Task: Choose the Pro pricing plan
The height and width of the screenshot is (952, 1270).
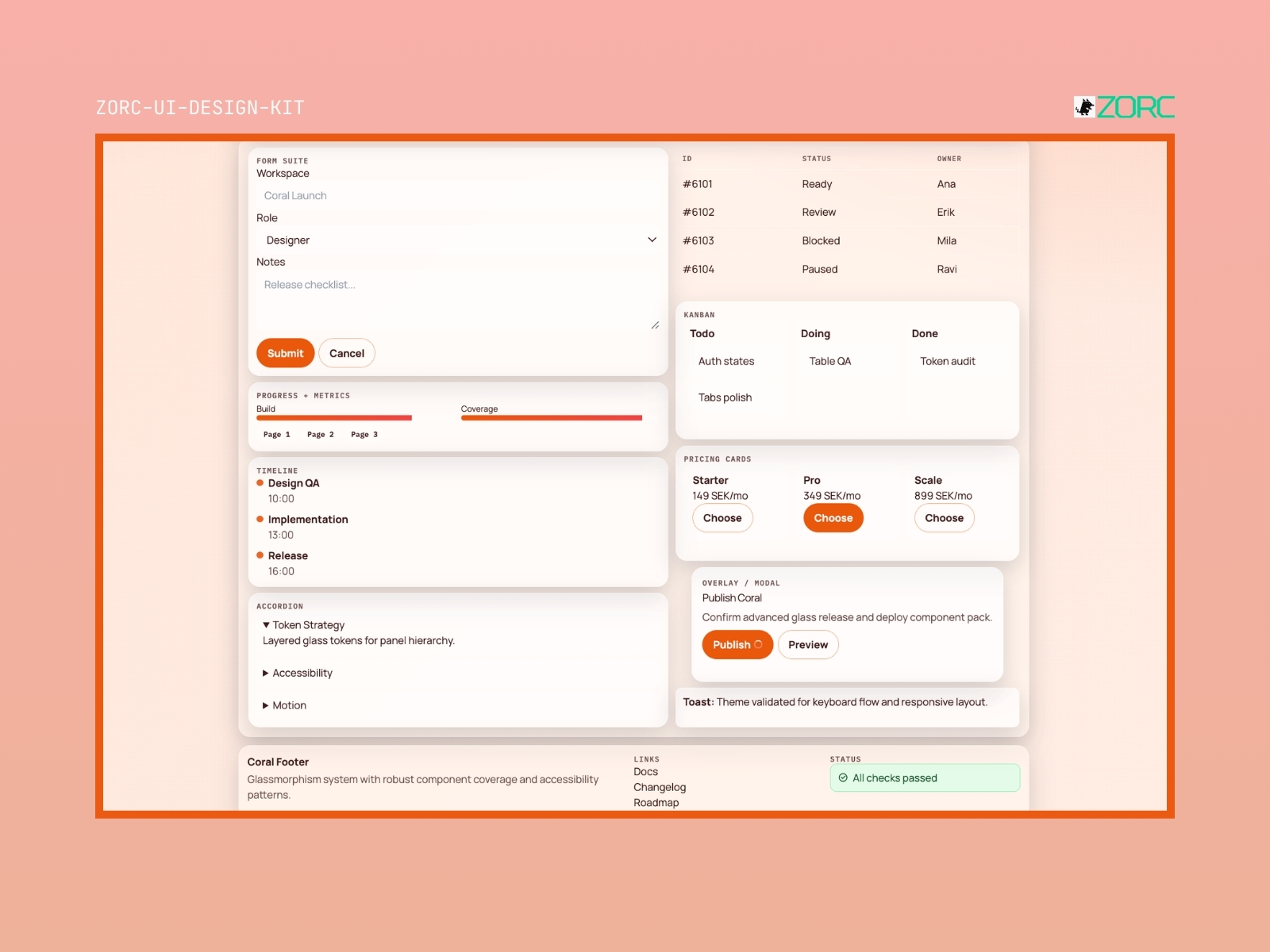Action: pos(833,518)
